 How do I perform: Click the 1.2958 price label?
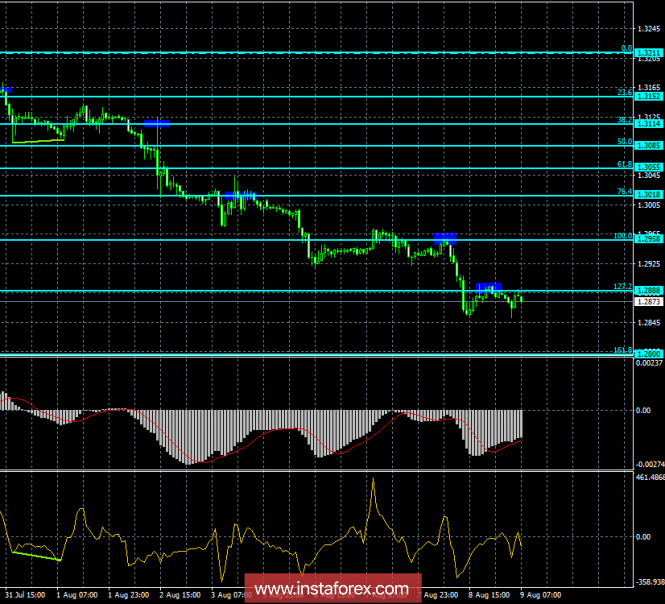tap(648, 239)
